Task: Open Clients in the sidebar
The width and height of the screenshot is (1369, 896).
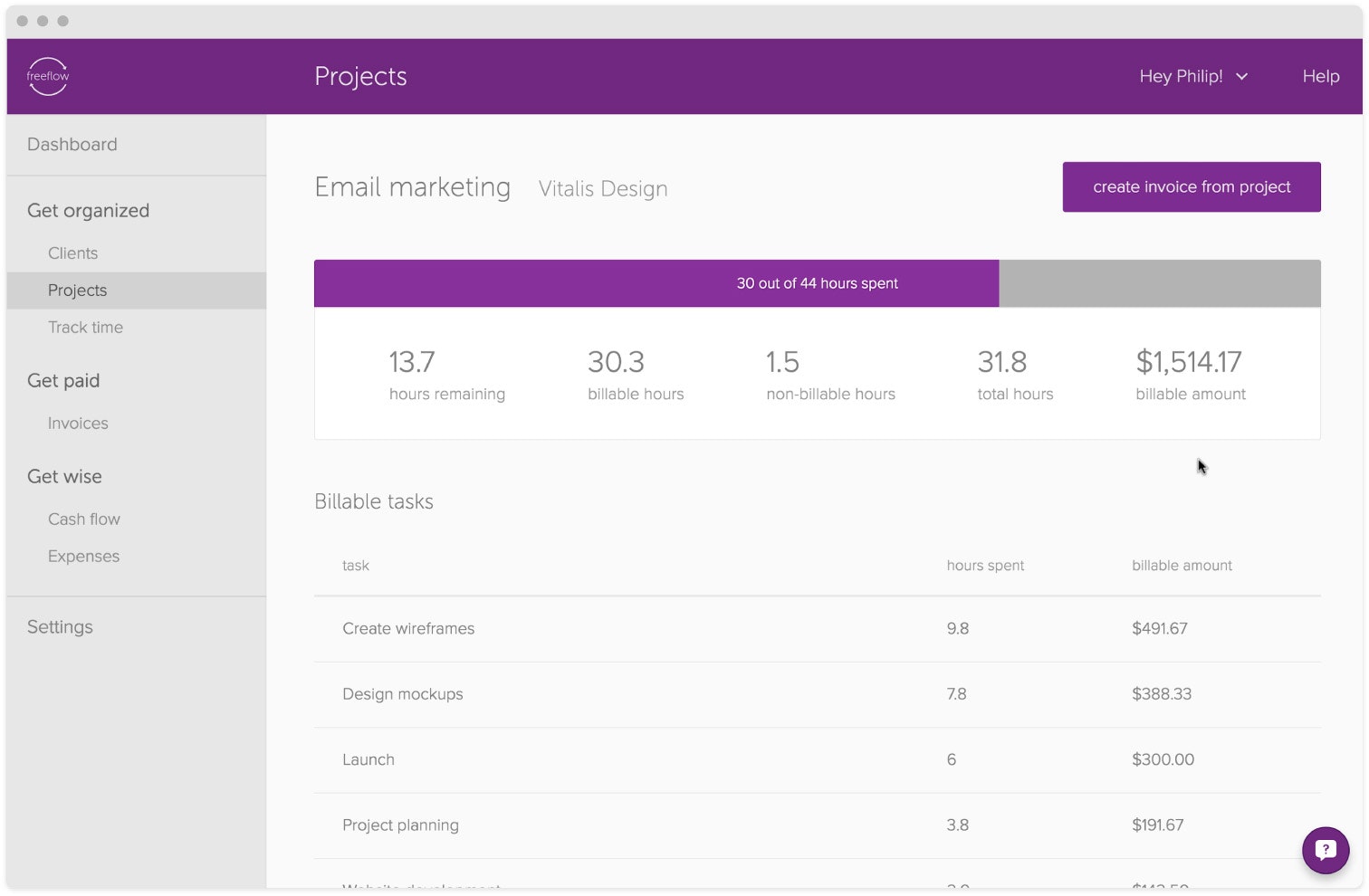Action: [x=72, y=253]
